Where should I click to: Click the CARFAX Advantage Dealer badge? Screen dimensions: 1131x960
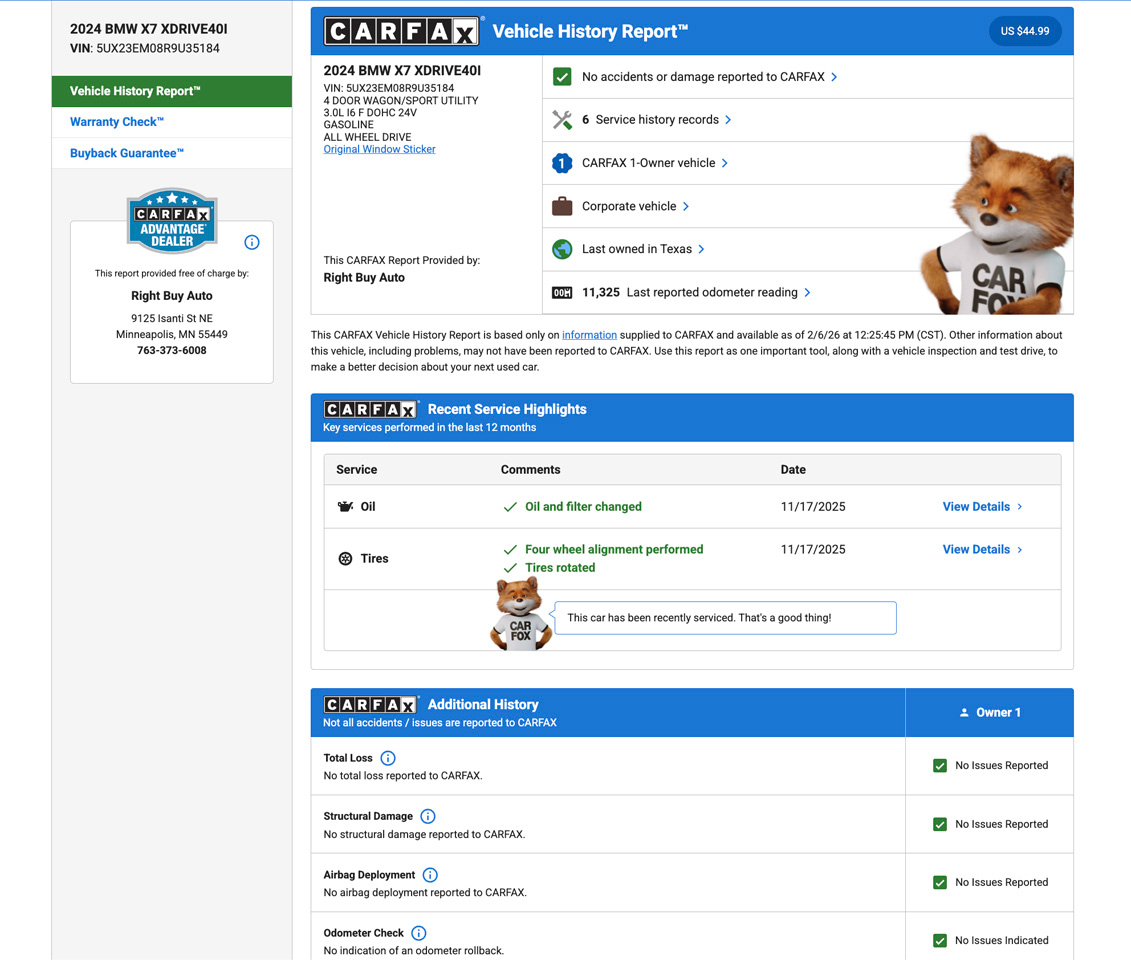[172, 220]
